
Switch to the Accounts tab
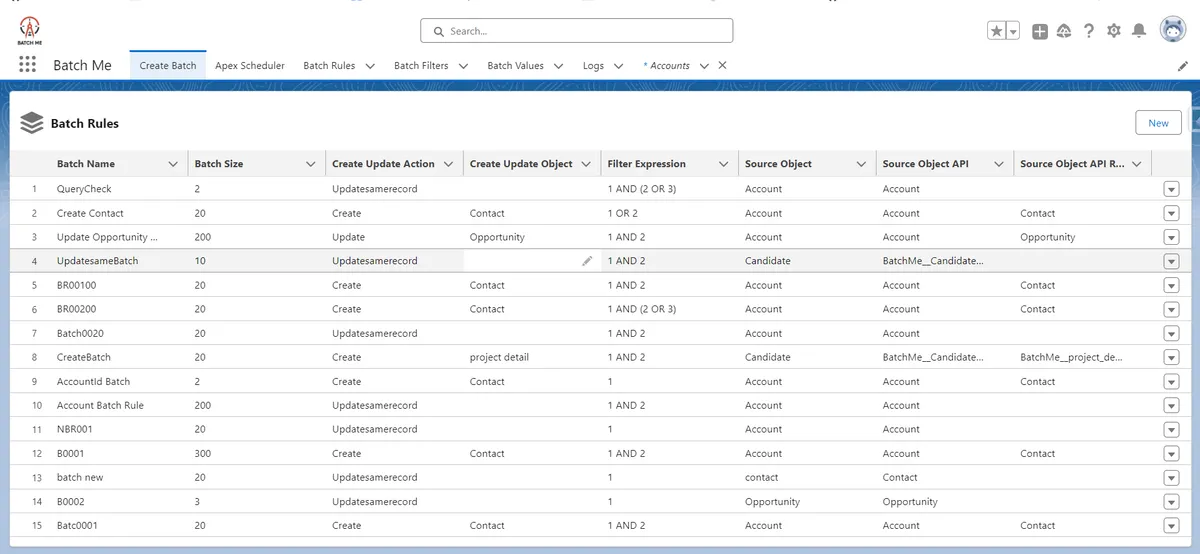tap(666, 65)
